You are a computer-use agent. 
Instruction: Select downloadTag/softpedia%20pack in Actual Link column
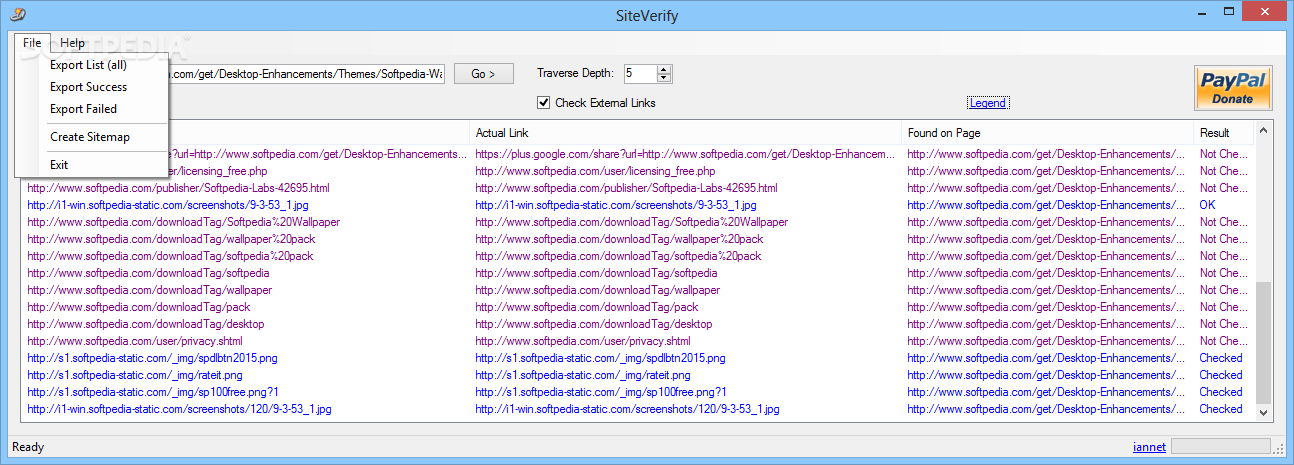point(618,256)
